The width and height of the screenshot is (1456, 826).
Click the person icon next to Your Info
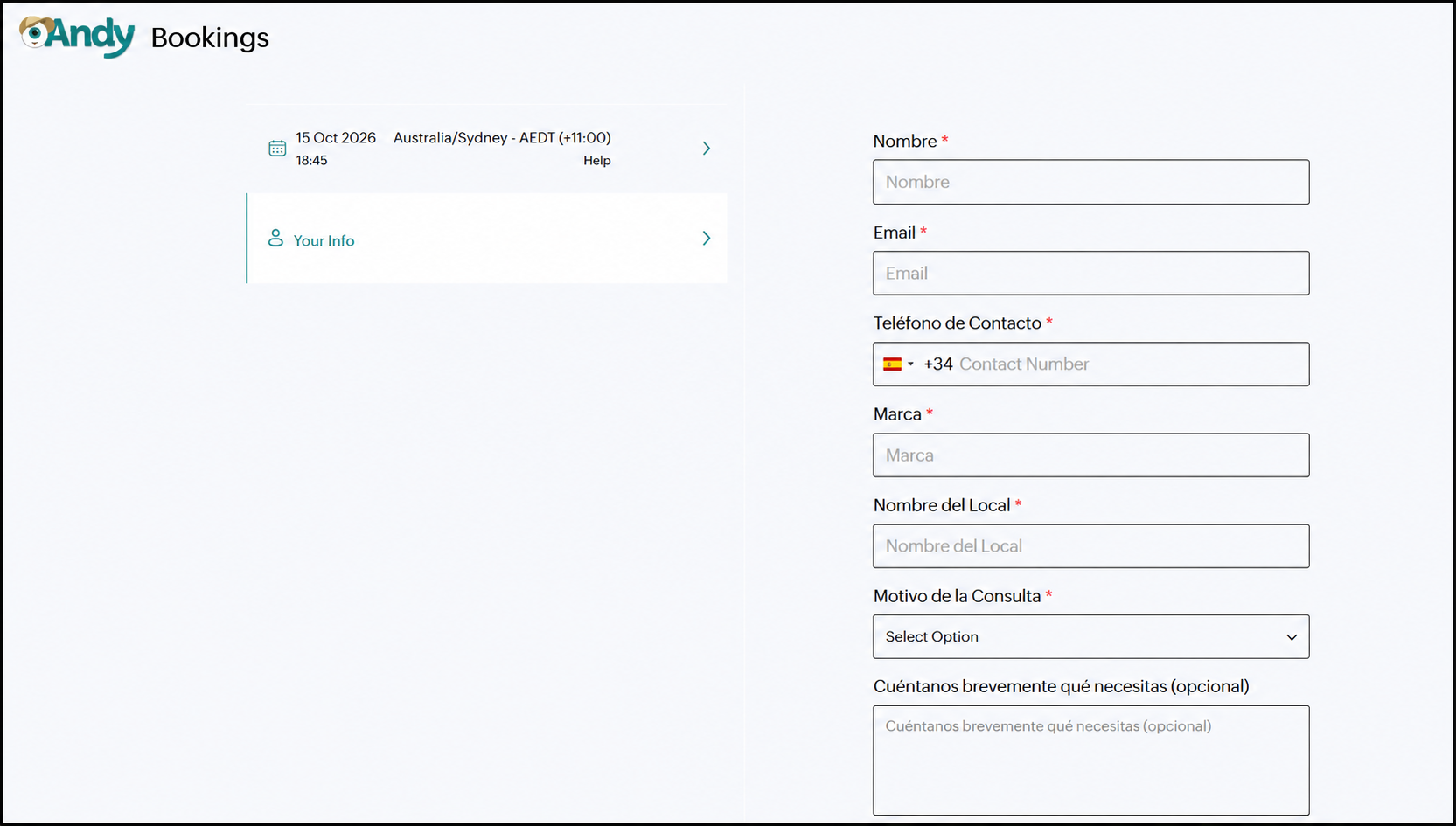pos(275,238)
